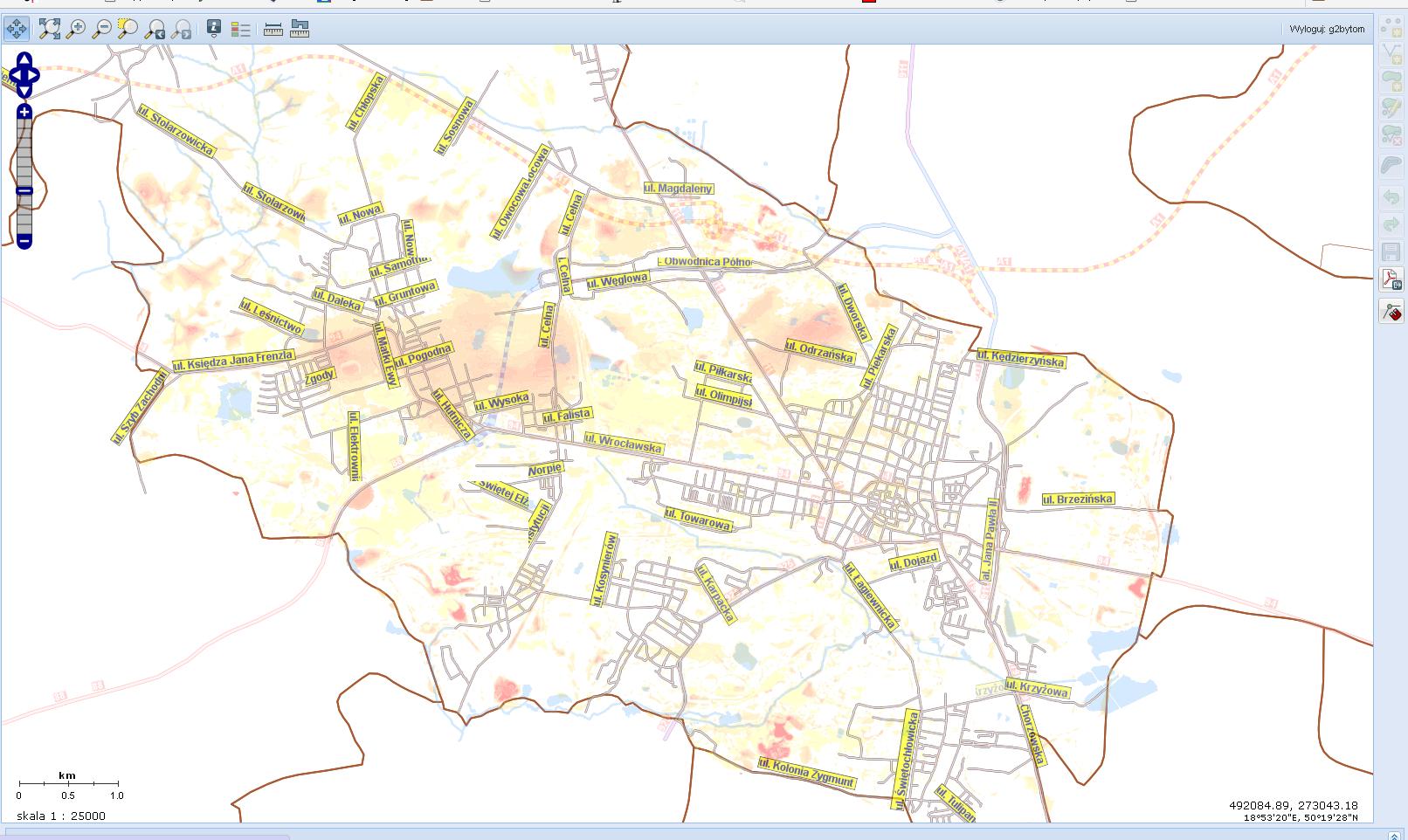Image resolution: width=1408 pixels, height=840 pixels.
Task: Click the ul. Olimpijska street label
Action: [723, 396]
